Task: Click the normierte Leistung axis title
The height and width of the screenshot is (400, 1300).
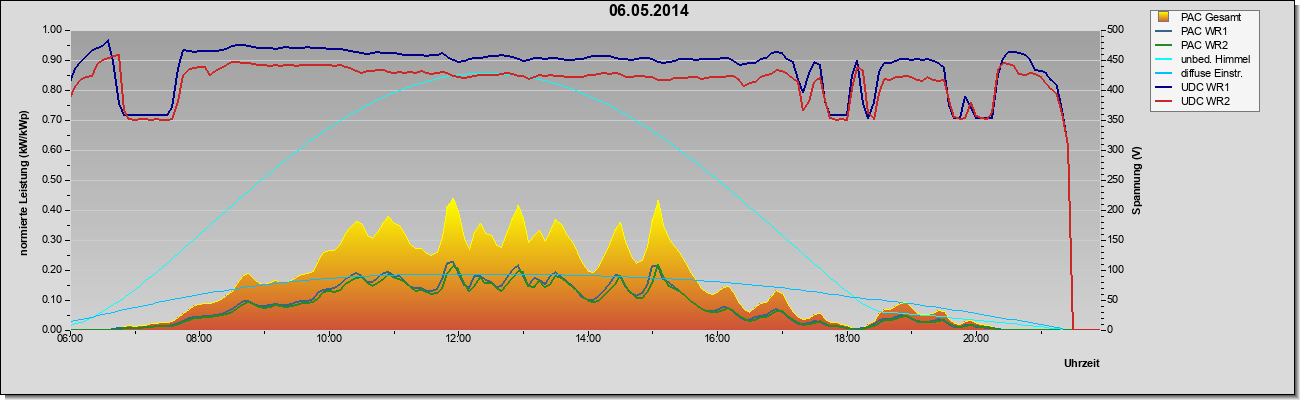Action: [23, 180]
